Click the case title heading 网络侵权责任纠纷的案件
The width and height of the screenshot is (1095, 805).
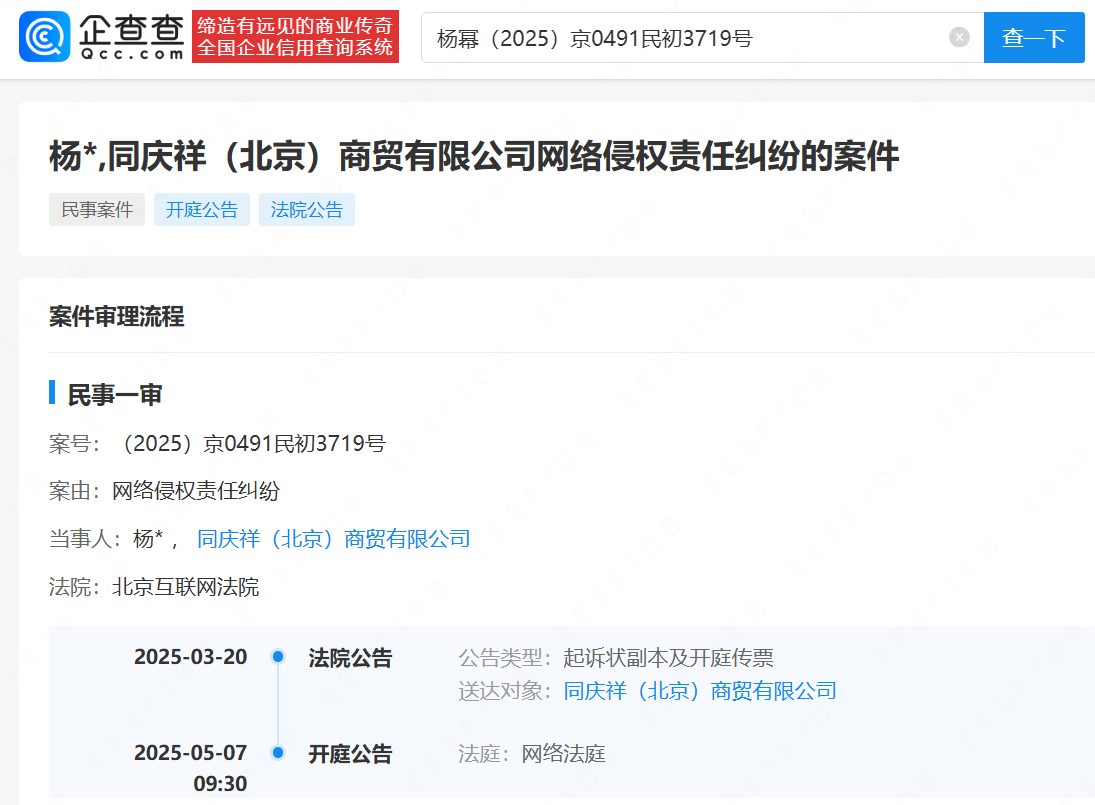[474, 156]
